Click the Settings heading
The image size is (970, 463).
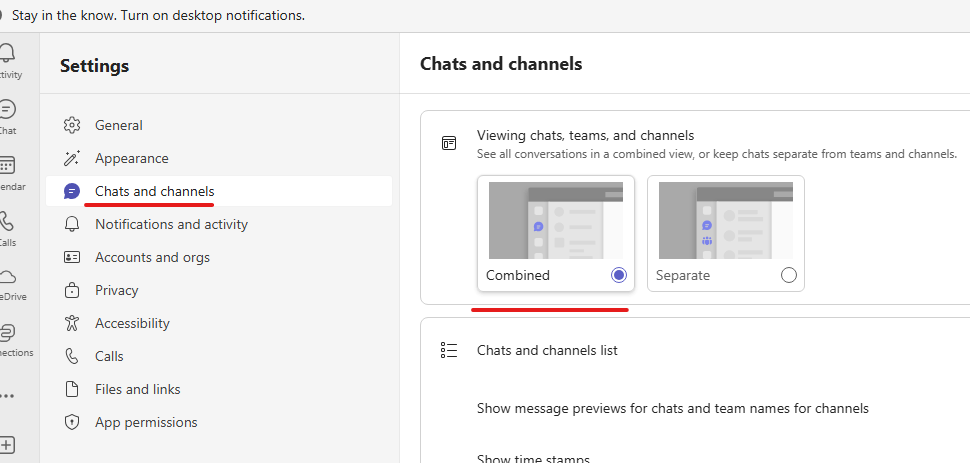pos(95,66)
